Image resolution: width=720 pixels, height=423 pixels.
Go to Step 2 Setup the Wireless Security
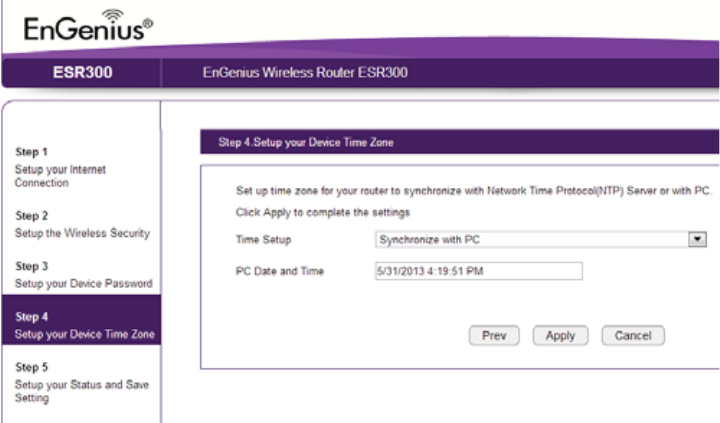coord(82,224)
